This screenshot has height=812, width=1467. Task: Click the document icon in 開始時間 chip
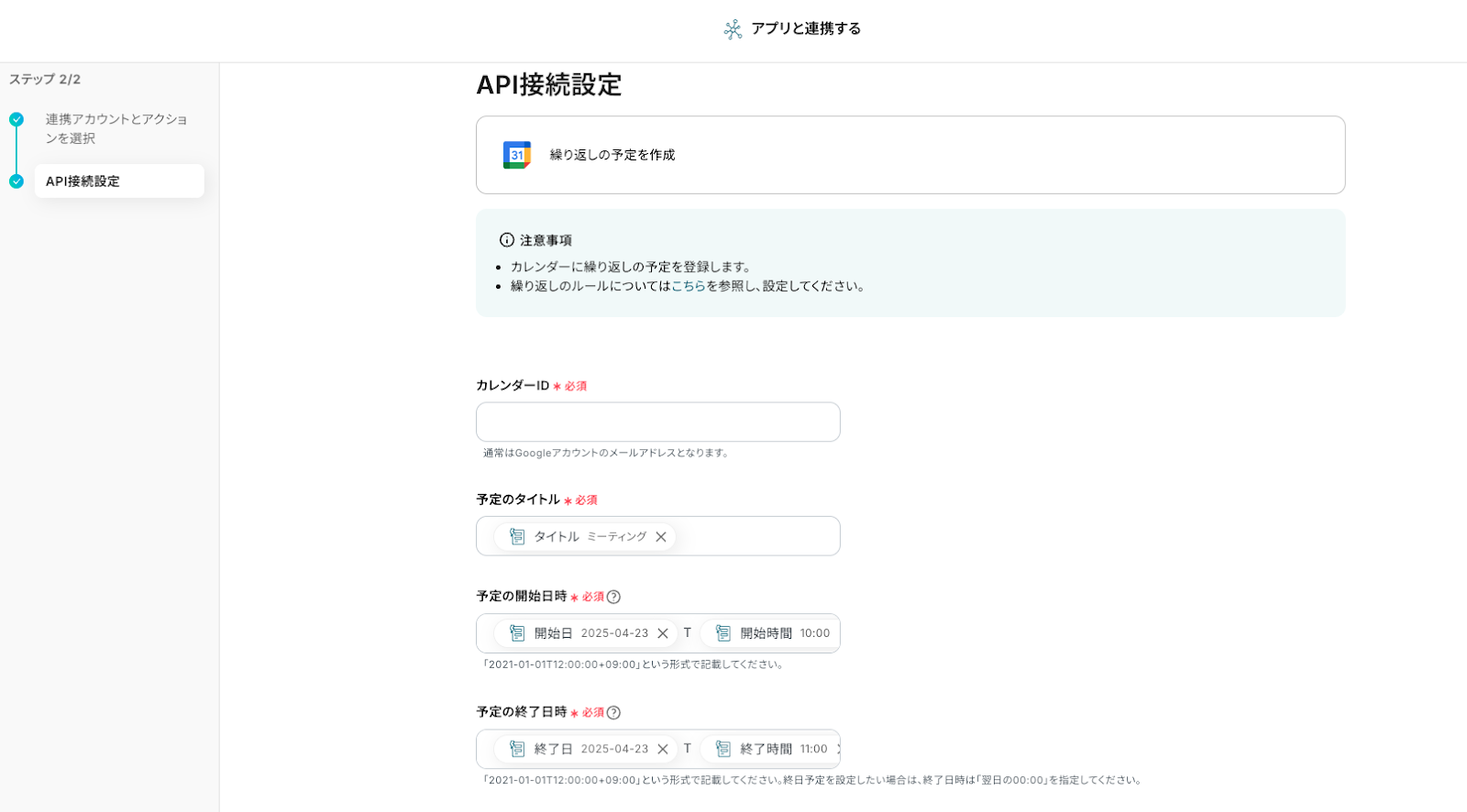pyautogui.click(x=723, y=633)
